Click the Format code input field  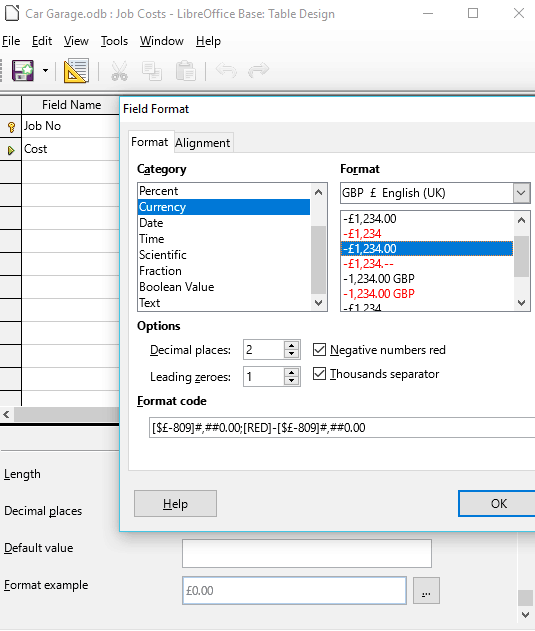point(342,427)
